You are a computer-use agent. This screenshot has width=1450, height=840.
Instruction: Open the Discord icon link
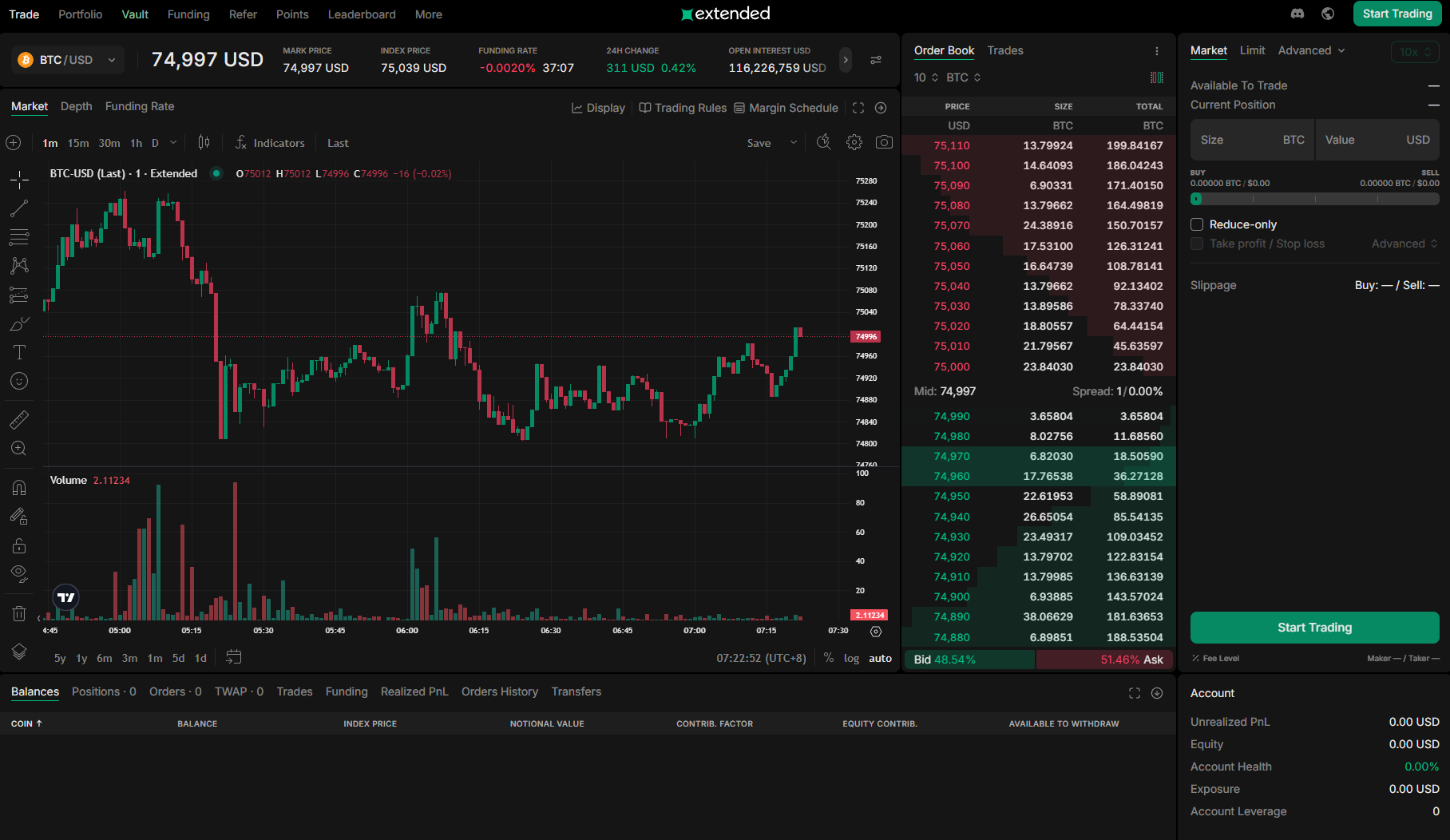click(x=1297, y=14)
